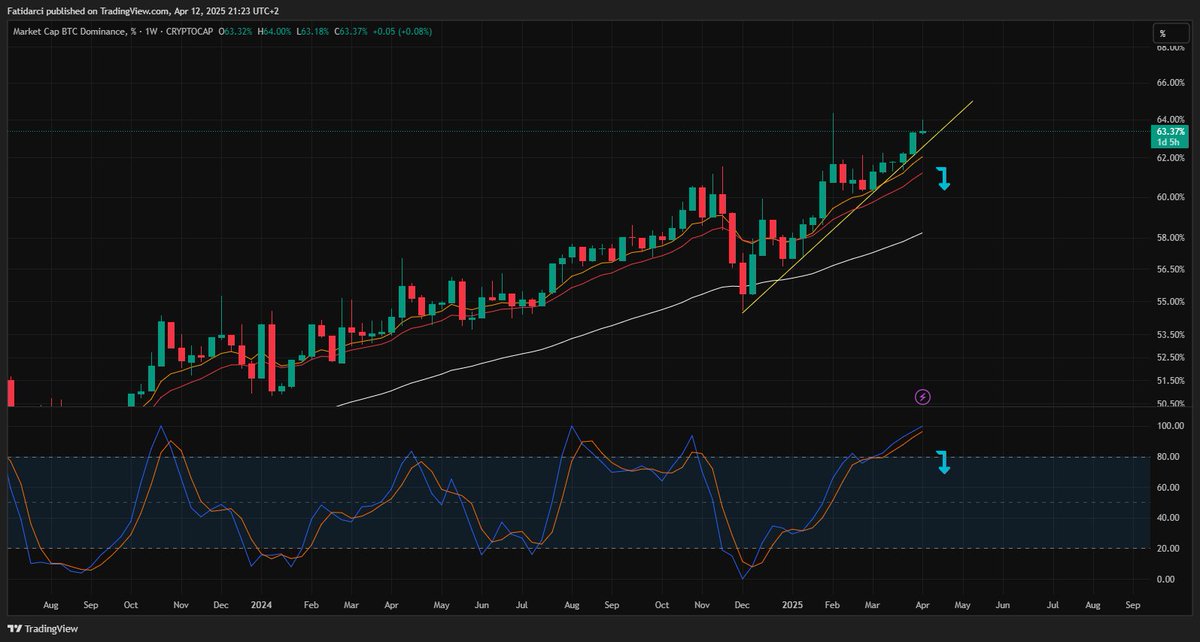
Task: Click the high value H64.00%
Action: (277, 32)
